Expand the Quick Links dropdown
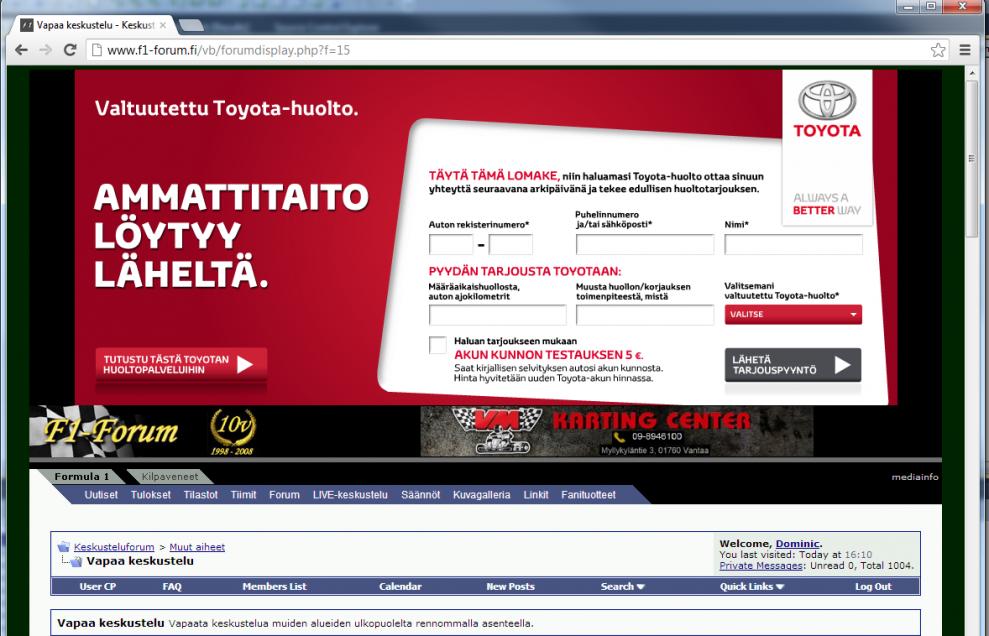 pyautogui.click(x=754, y=586)
